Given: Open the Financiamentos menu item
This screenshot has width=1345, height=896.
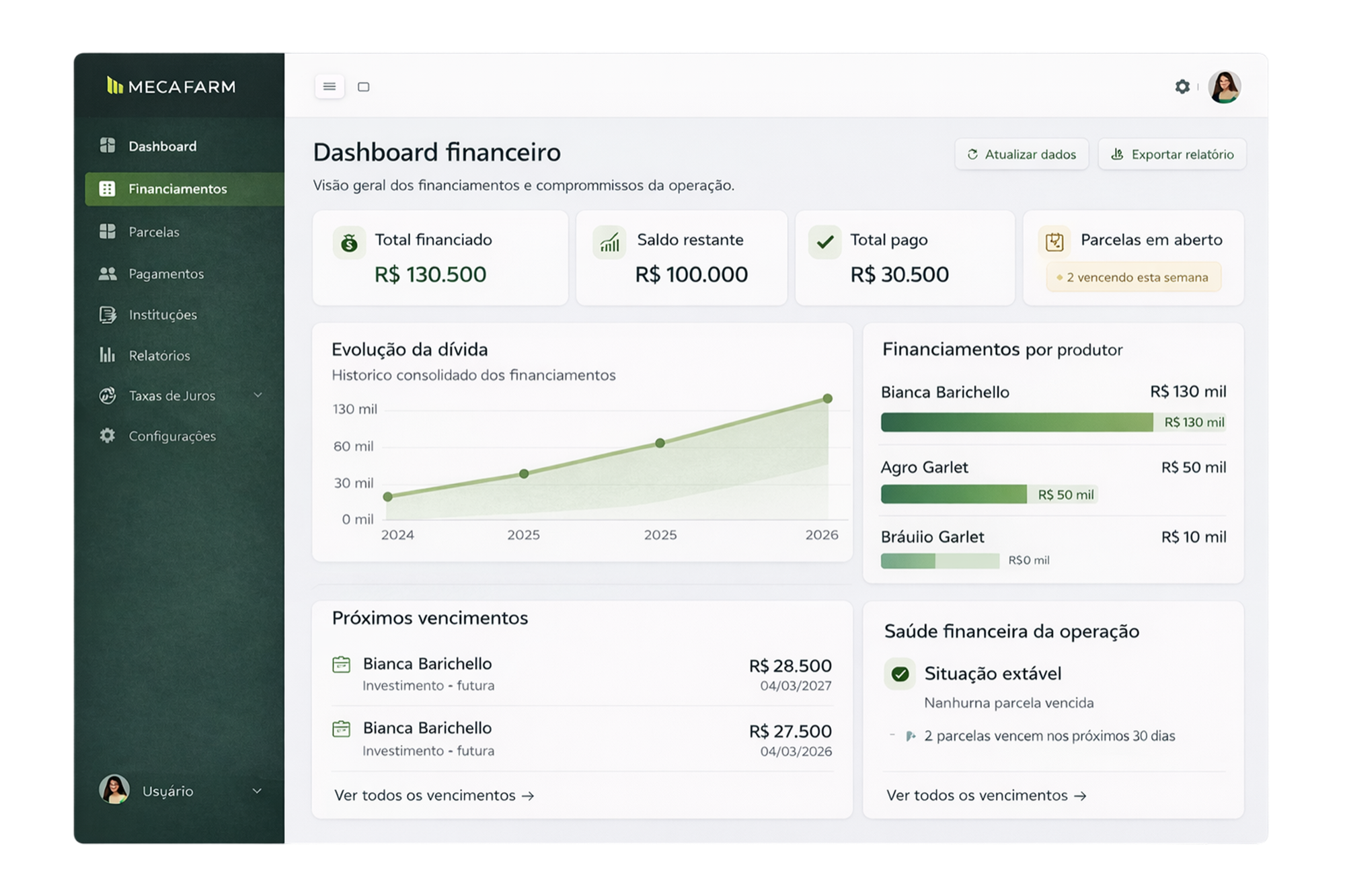Looking at the screenshot, I should point(184,189).
